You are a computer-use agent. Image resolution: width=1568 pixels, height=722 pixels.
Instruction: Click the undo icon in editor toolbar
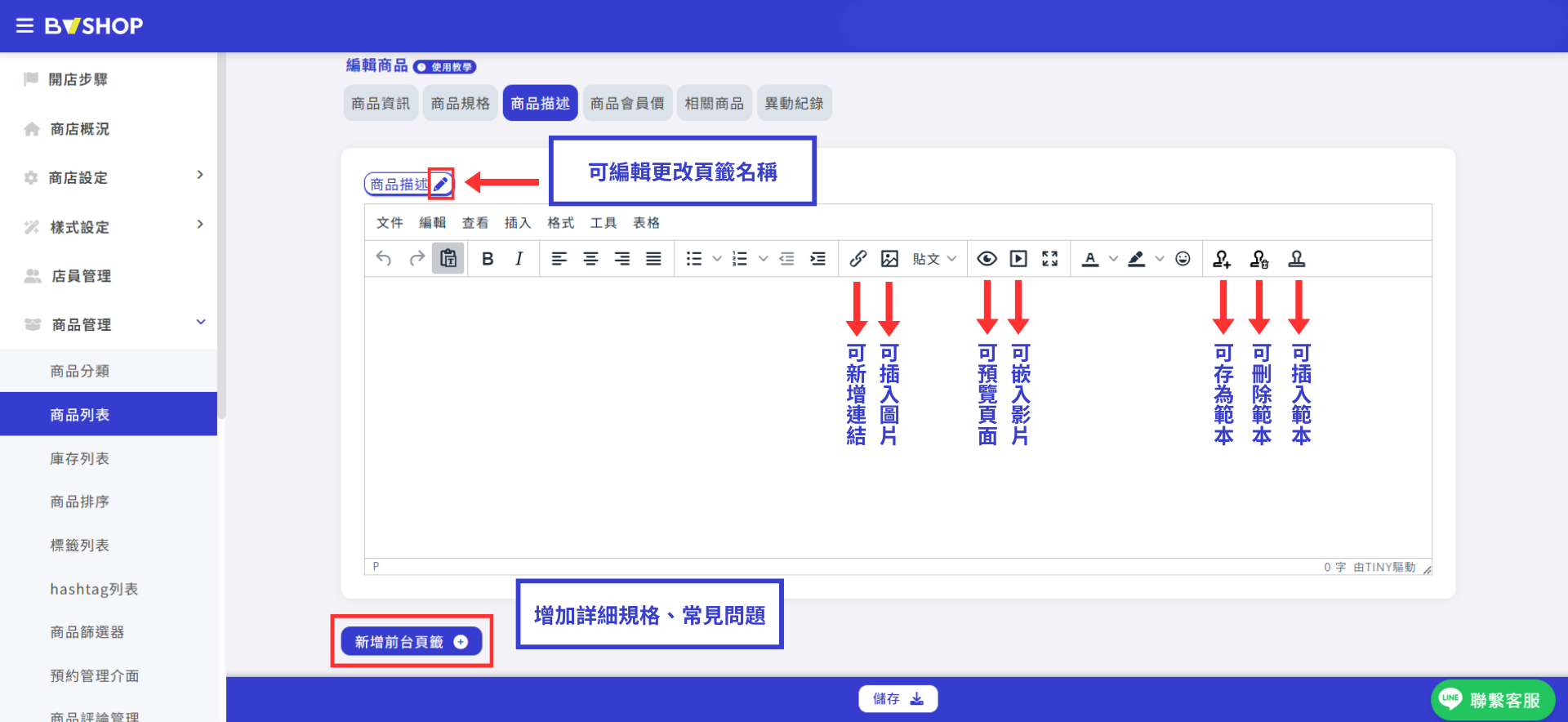coord(384,259)
